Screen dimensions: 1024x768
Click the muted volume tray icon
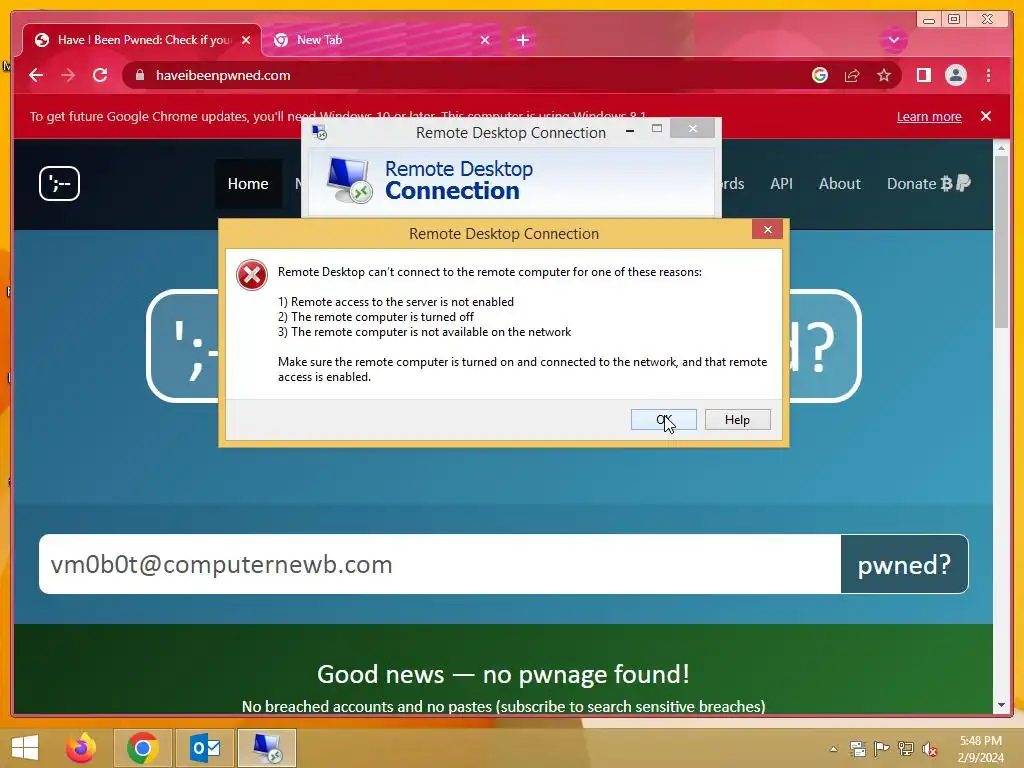[931, 749]
